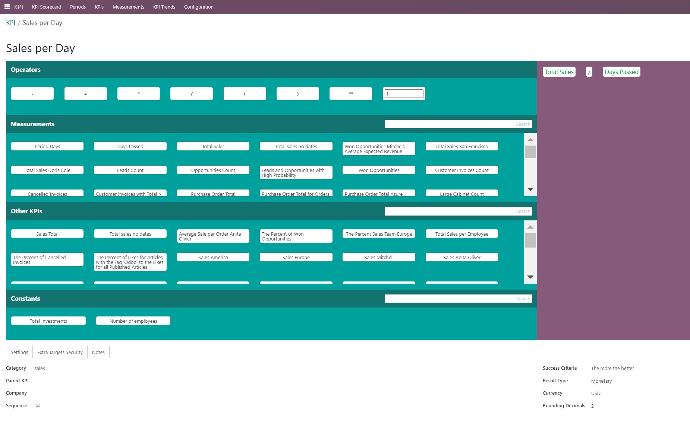The image size is (690, 427).
Task: Open the apps menu icon
Action: (x=7, y=7)
